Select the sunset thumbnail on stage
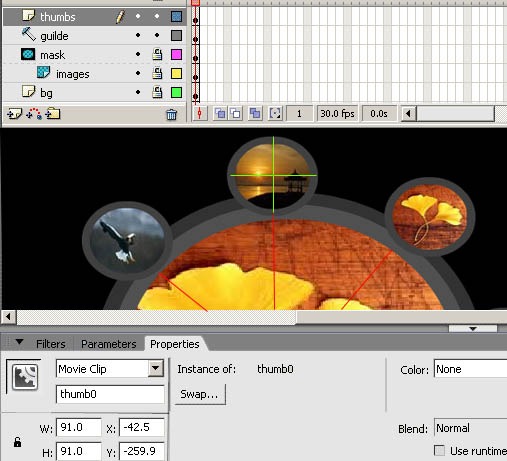The height and width of the screenshot is (461, 507). pos(273,175)
